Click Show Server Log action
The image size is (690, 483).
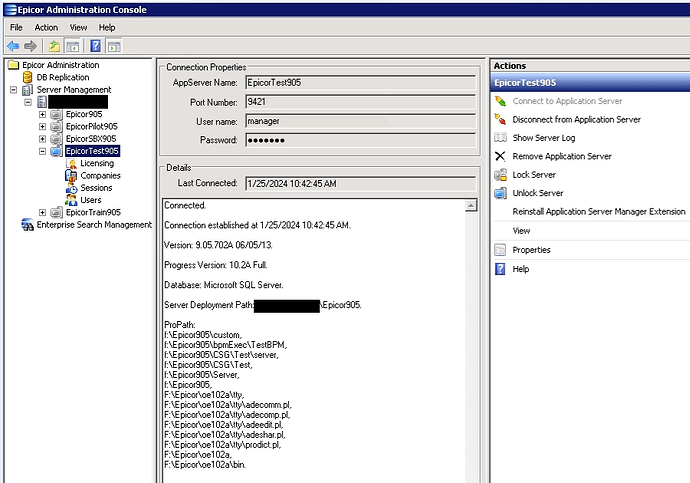[x=544, y=138]
